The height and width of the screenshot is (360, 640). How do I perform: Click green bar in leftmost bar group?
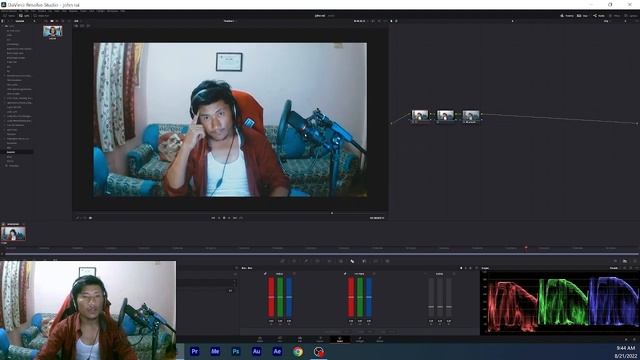280,297
